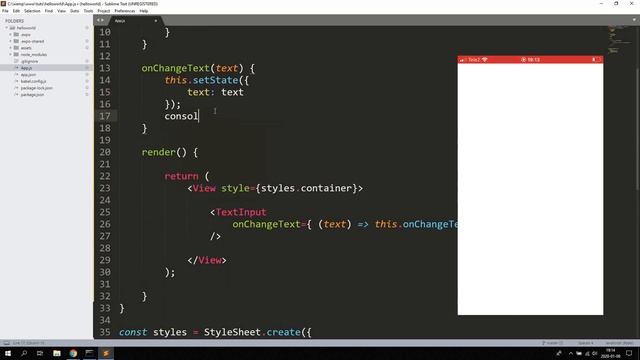Open the tab list dropdown arrow
The height and width of the screenshot is (360, 640).
(x=634, y=20)
